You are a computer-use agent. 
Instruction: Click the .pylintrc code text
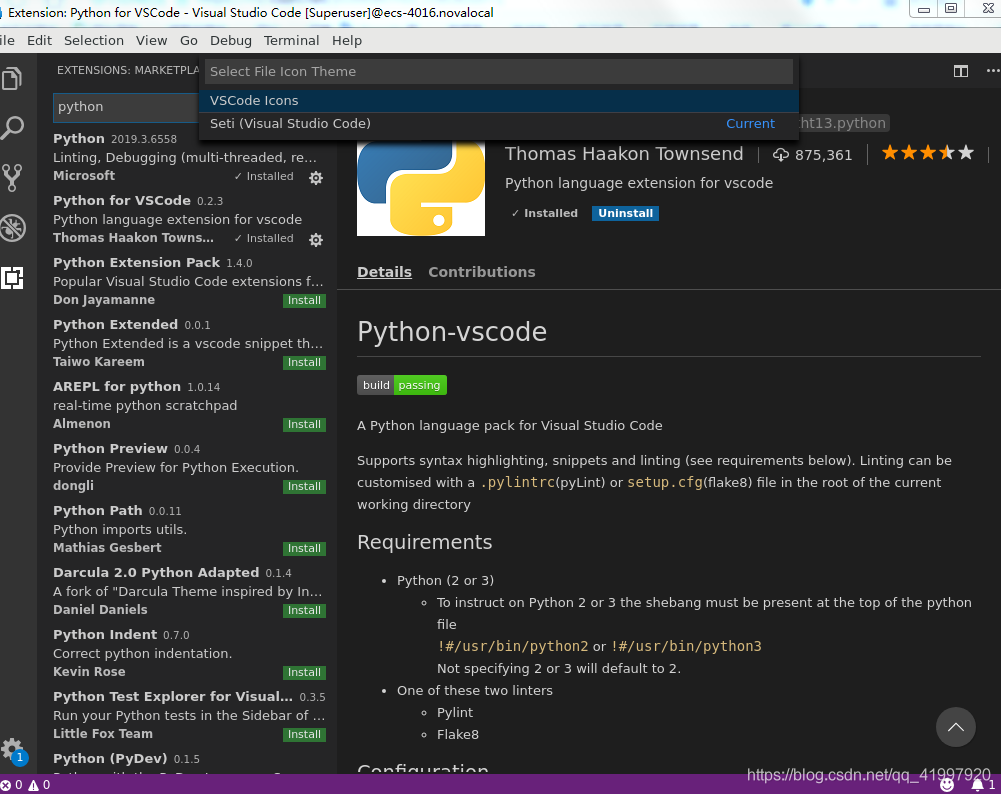tap(518, 482)
